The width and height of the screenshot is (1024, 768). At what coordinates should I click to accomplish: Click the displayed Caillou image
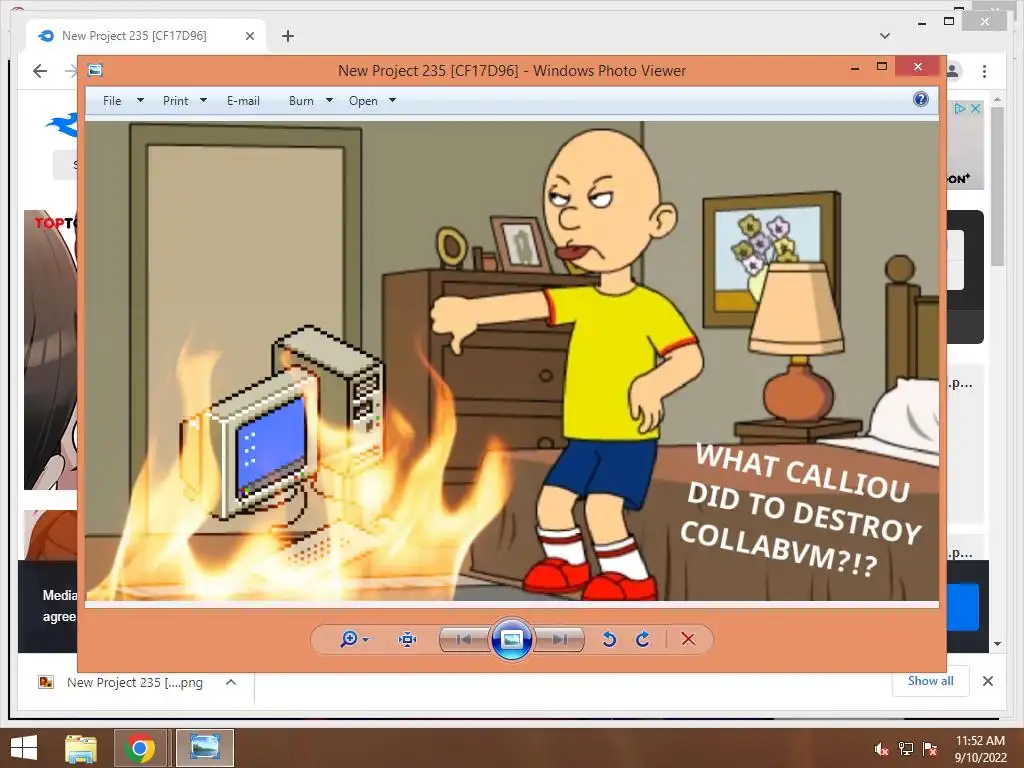(512, 360)
